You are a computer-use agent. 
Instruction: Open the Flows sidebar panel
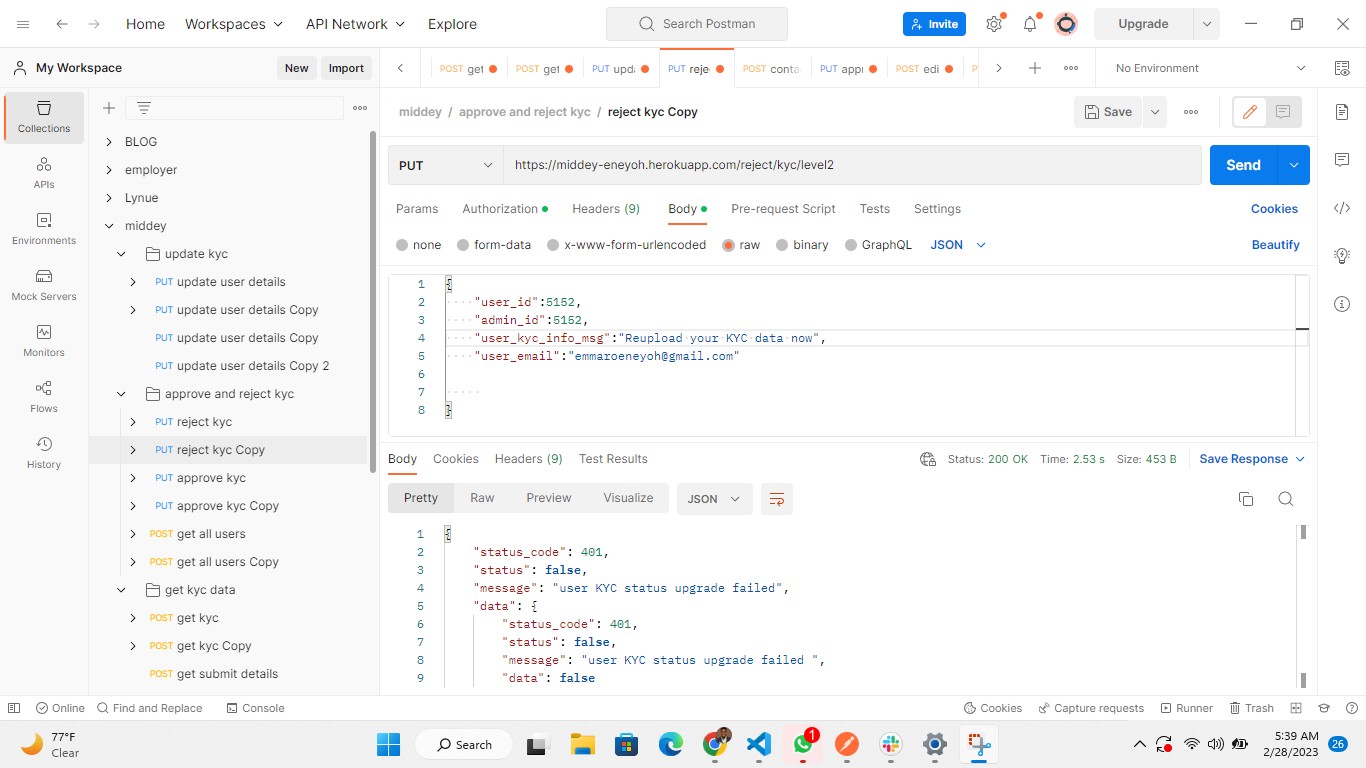point(43,397)
